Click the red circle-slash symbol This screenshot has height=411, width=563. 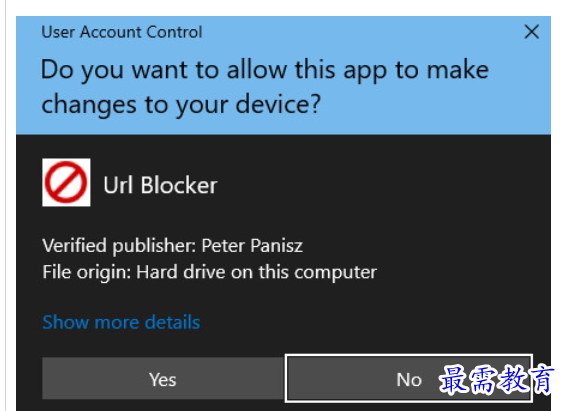[66, 182]
